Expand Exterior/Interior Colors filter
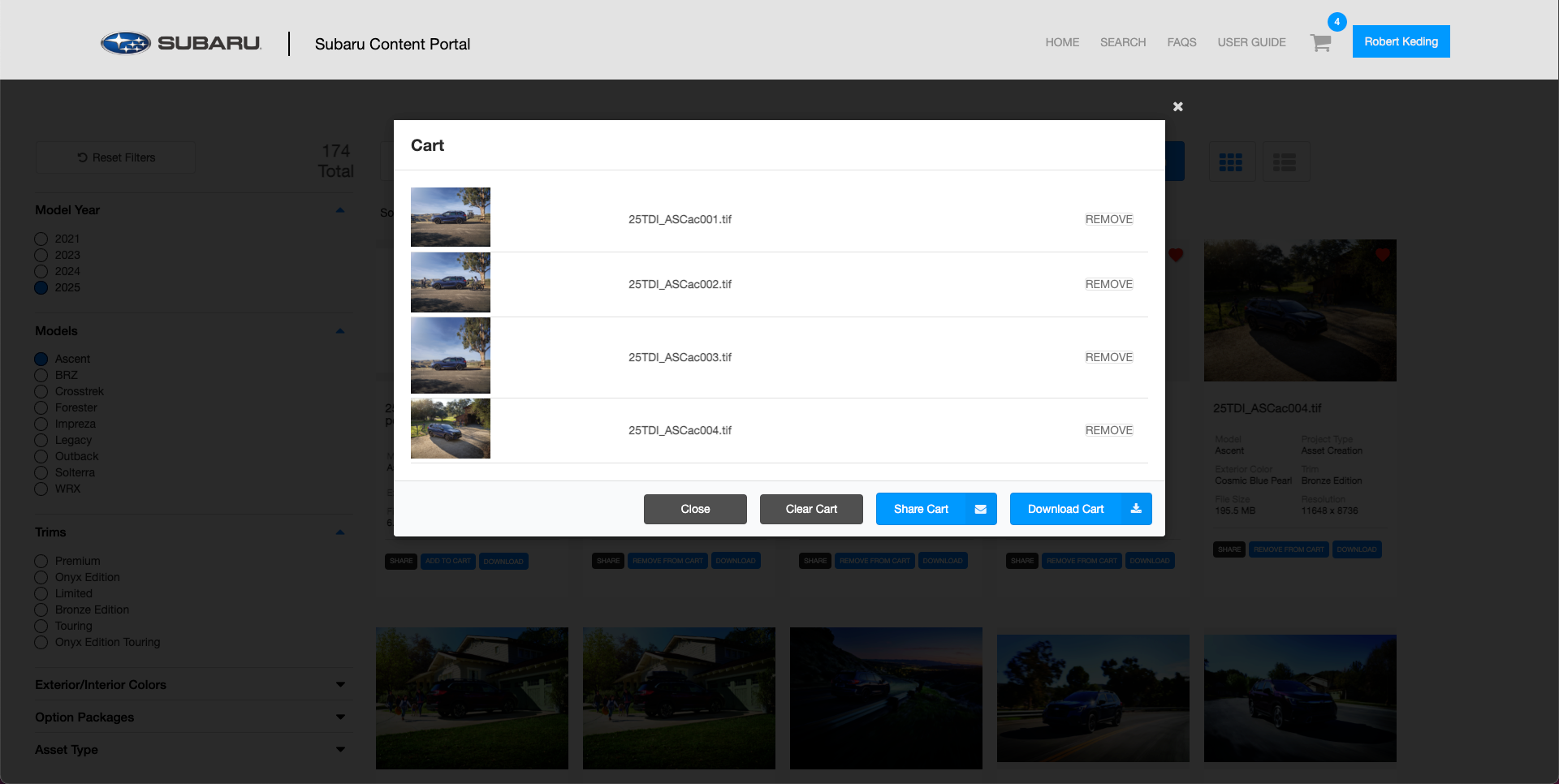1559x784 pixels. [340, 685]
